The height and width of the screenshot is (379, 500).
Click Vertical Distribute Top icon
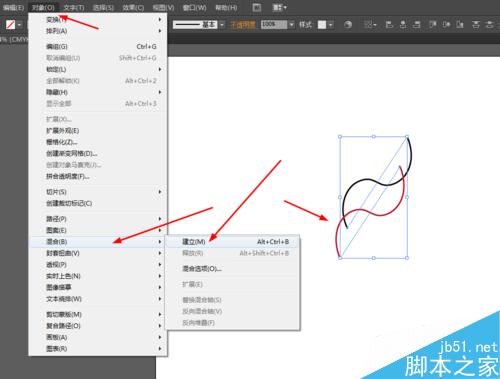tap(476, 25)
